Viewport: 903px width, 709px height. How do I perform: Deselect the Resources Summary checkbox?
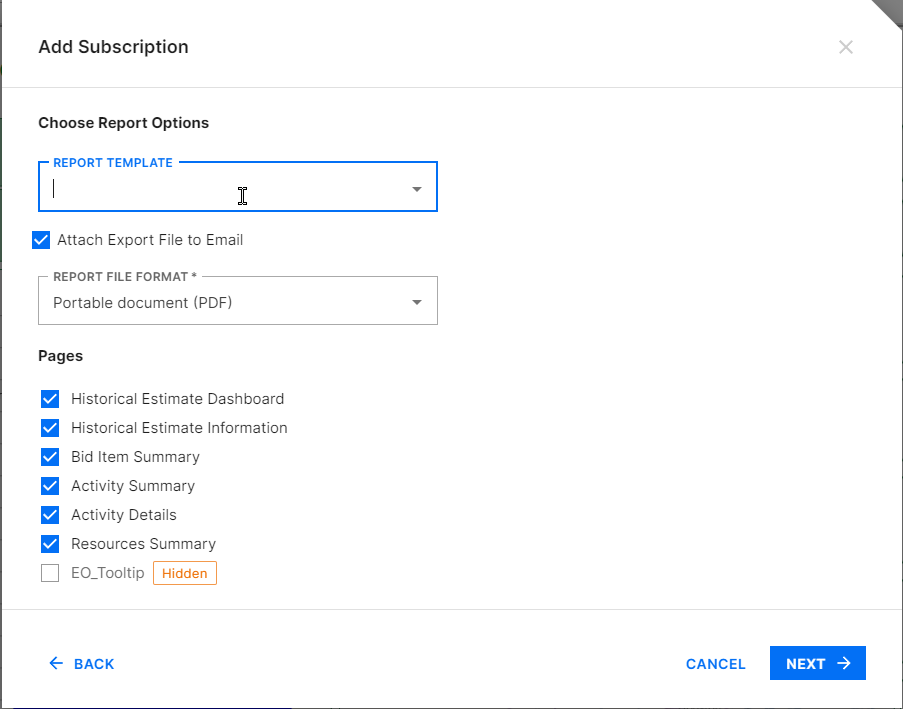tap(50, 544)
